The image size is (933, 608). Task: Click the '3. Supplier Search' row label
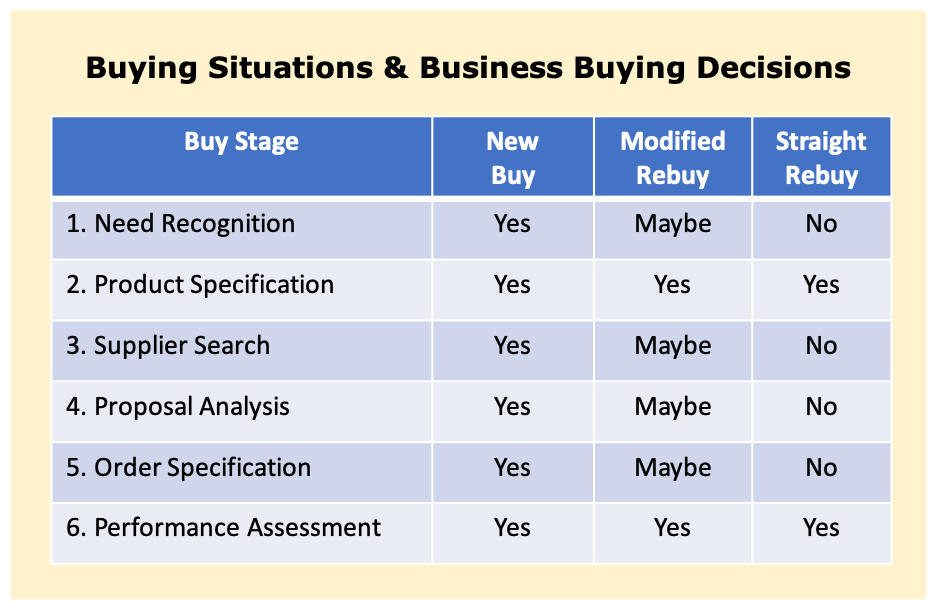[168, 346]
